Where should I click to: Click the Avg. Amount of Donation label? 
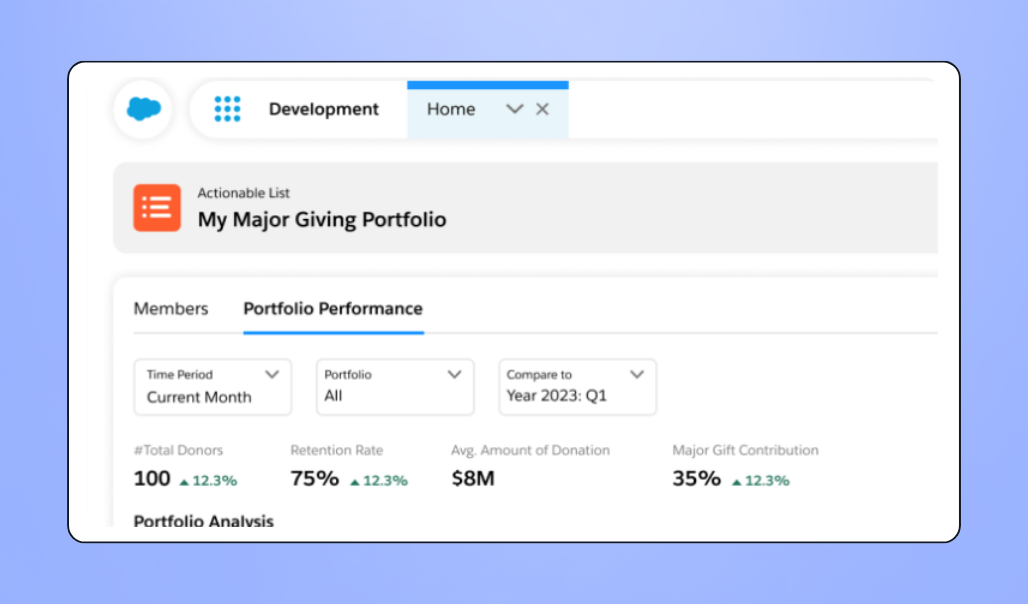530,450
